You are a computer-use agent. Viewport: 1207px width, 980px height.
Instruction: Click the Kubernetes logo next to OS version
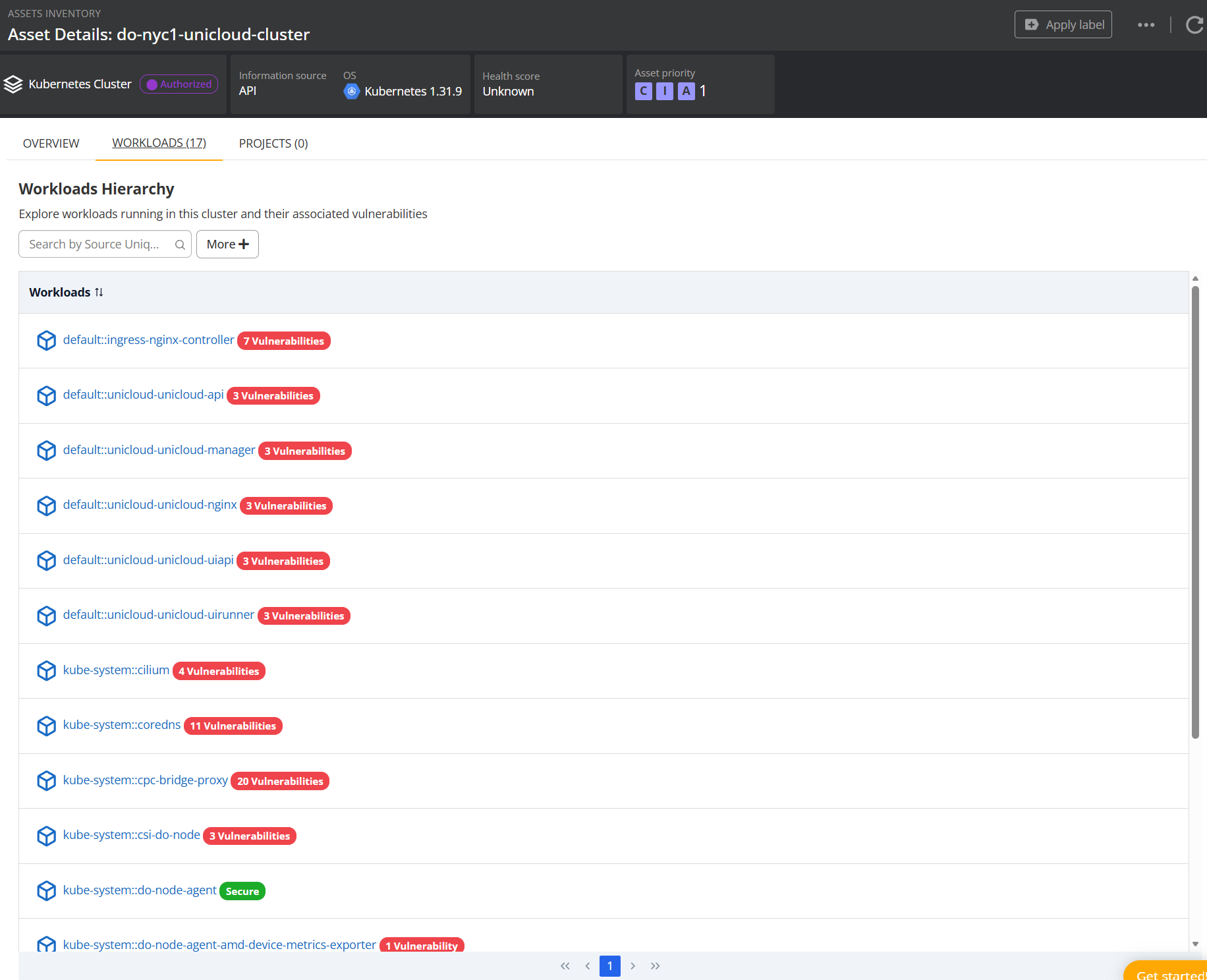(352, 92)
